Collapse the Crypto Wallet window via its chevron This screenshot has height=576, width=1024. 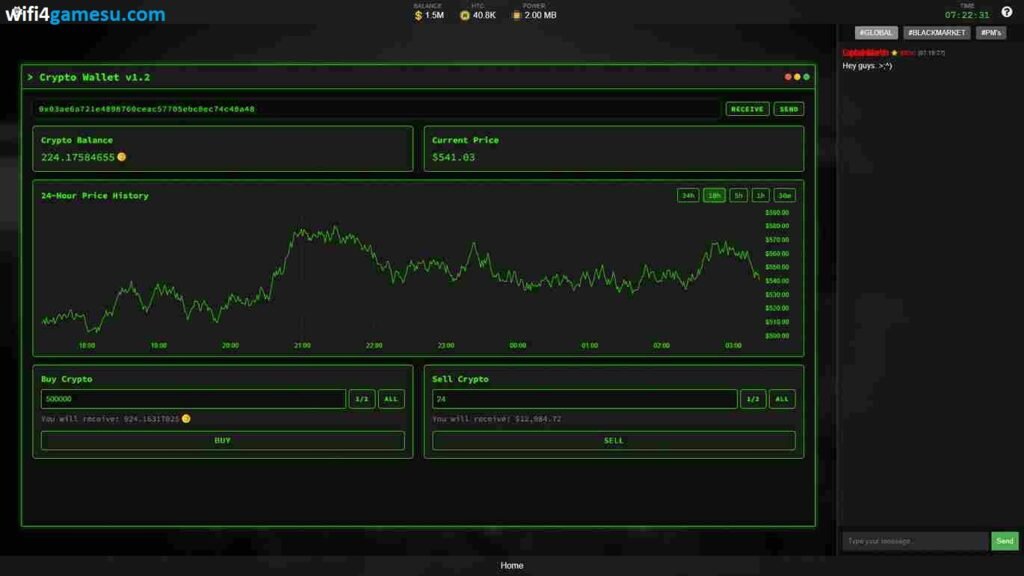coord(32,76)
